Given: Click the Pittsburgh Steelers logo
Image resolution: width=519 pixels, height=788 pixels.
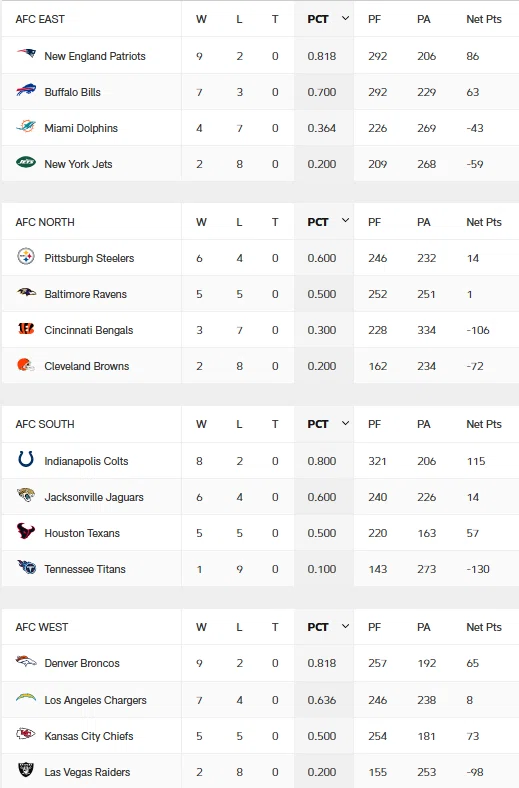Looking at the screenshot, I should (26, 257).
